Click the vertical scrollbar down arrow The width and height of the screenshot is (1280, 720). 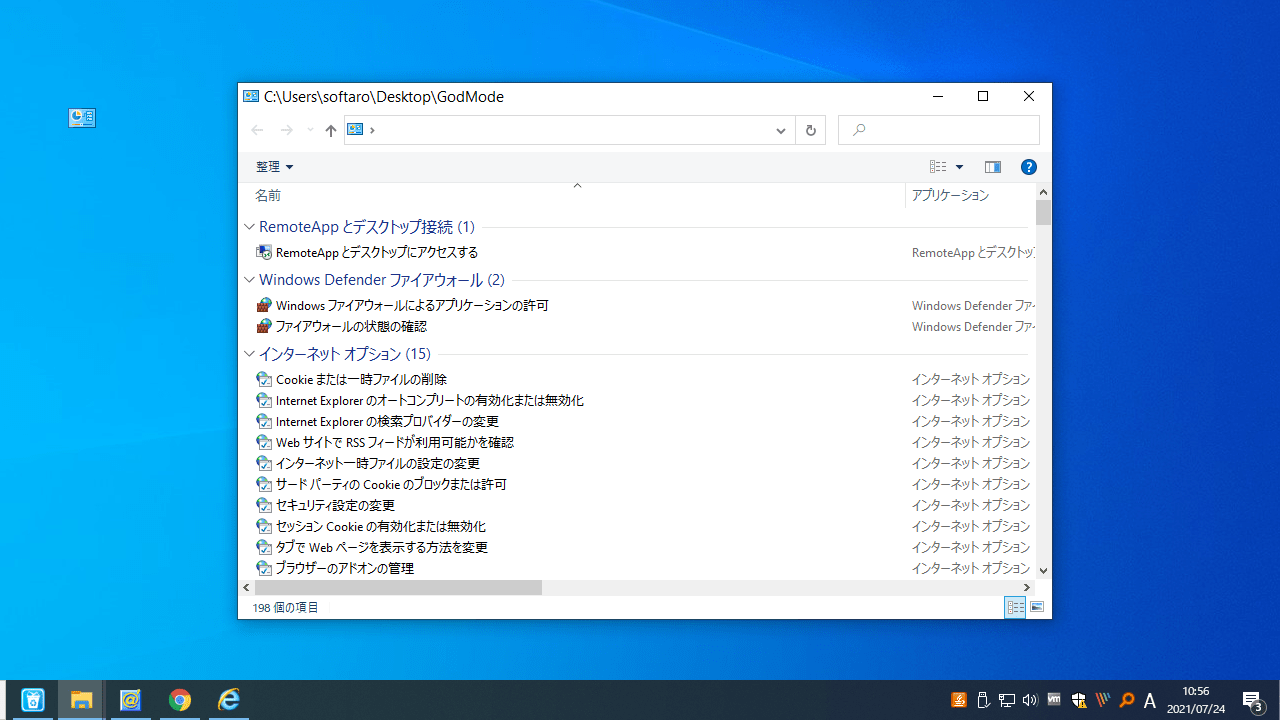click(1043, 570)
